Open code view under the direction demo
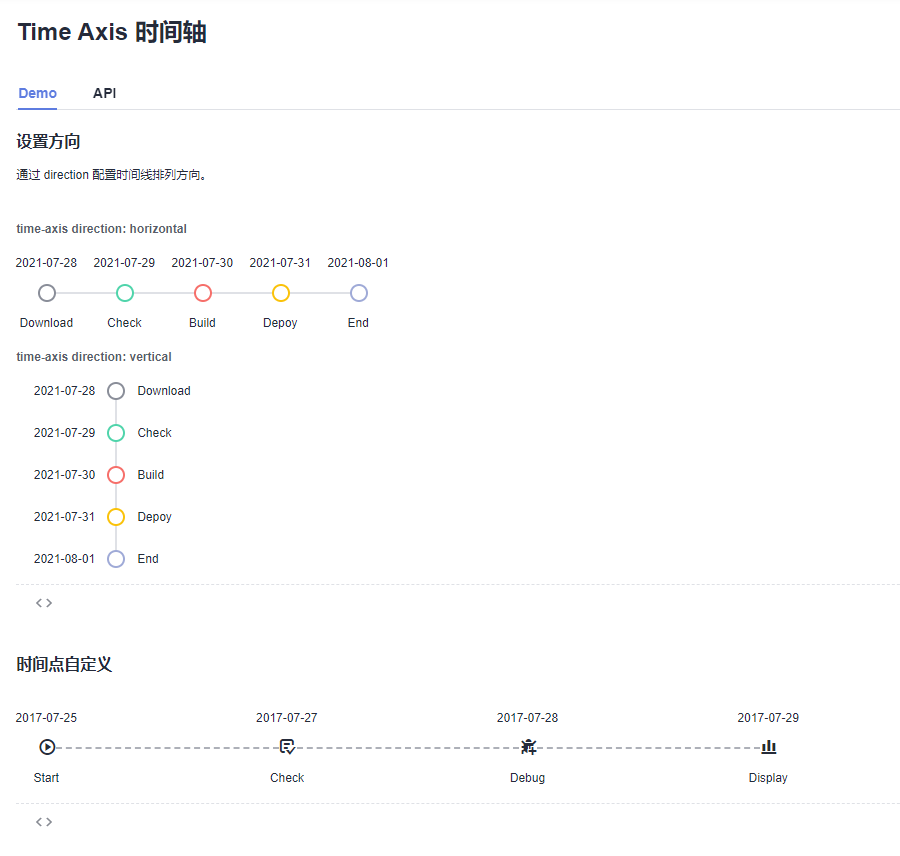900x856 pixels. 43,602
